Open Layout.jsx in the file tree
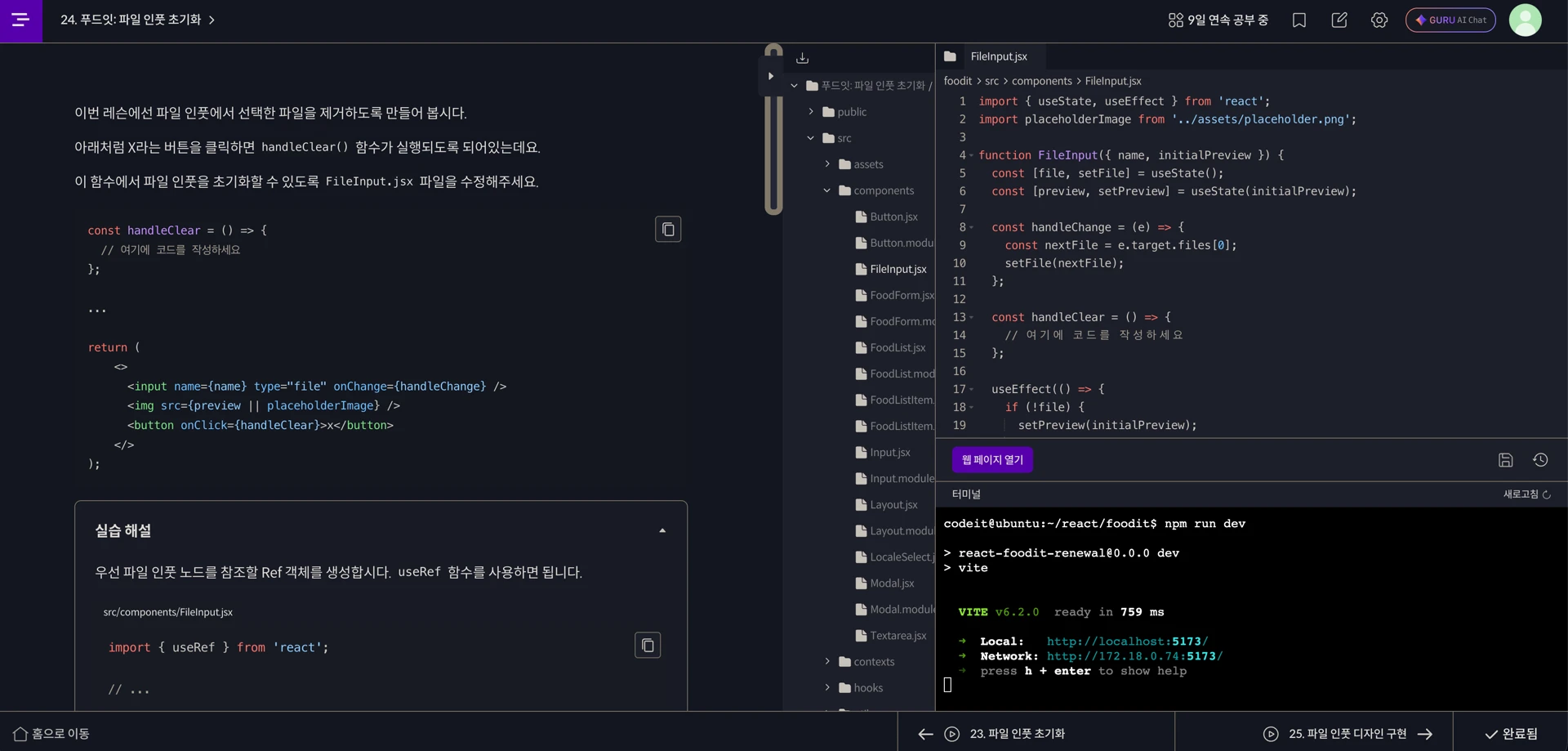Viewport: 1568px width, 751px height. pos(887,504)
